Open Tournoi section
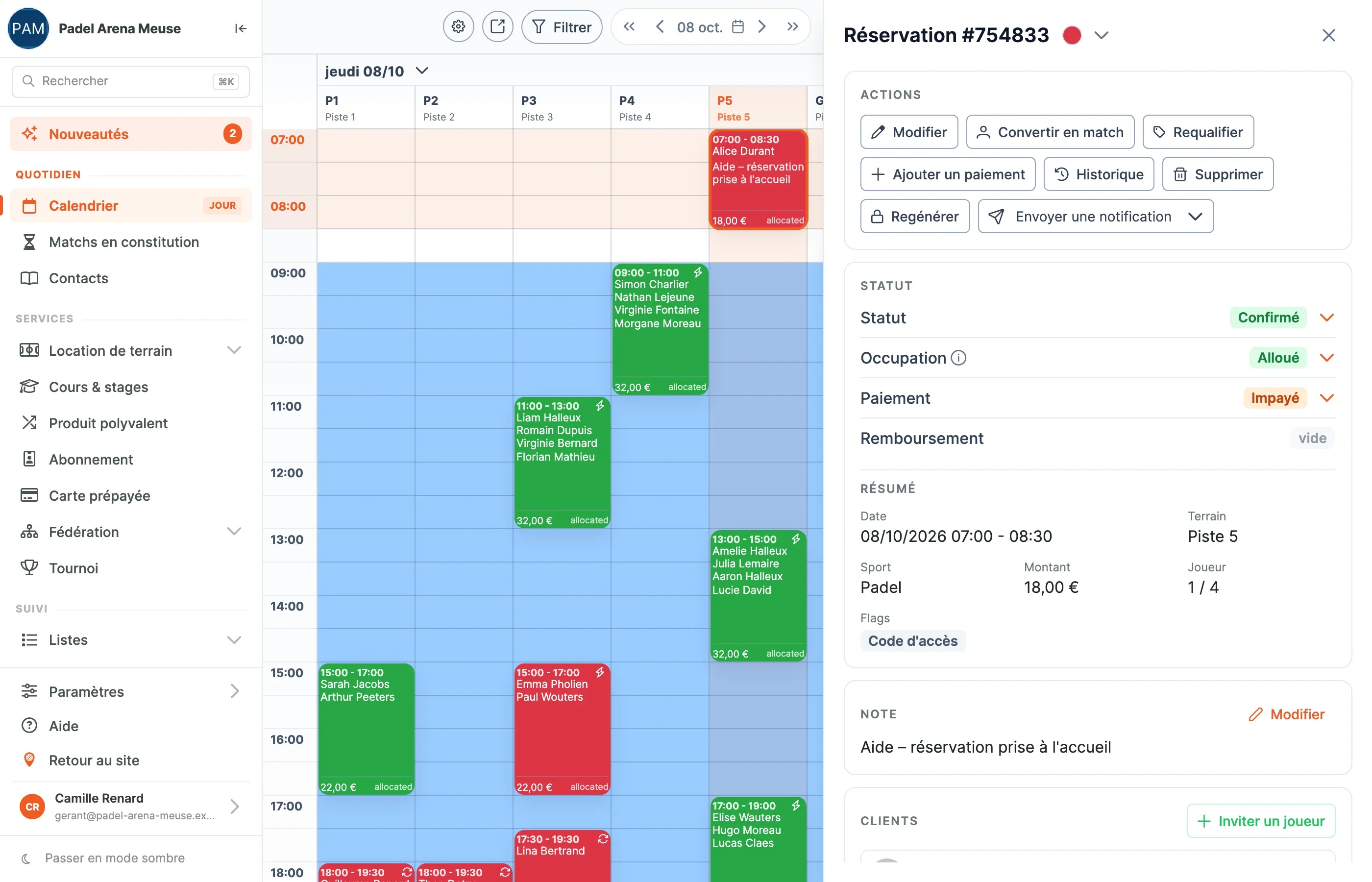Viewport: 1372px width, 882px height. [x=130, y=568]
